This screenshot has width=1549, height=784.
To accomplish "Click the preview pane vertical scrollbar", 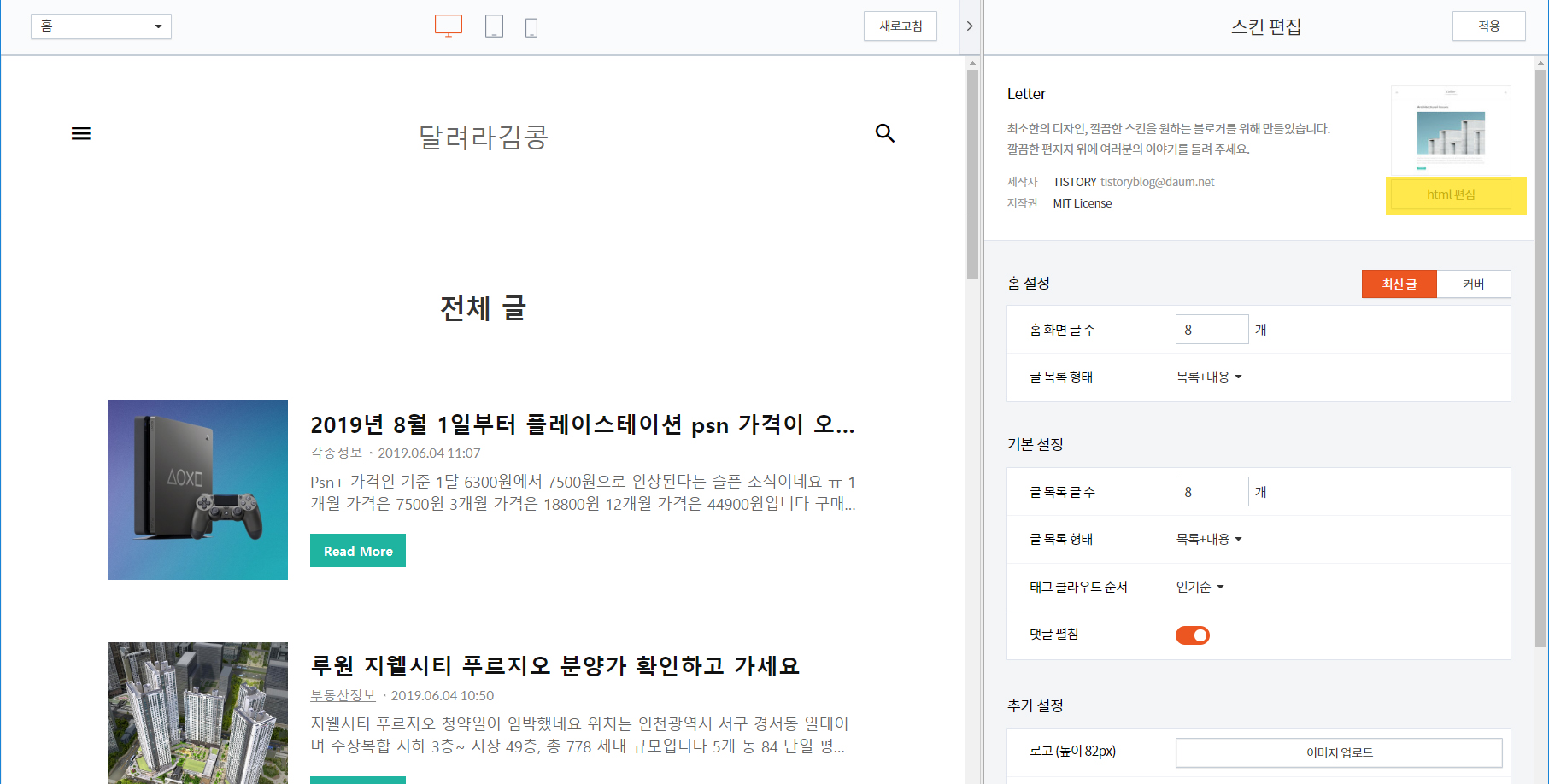I will tap(972, 174).
